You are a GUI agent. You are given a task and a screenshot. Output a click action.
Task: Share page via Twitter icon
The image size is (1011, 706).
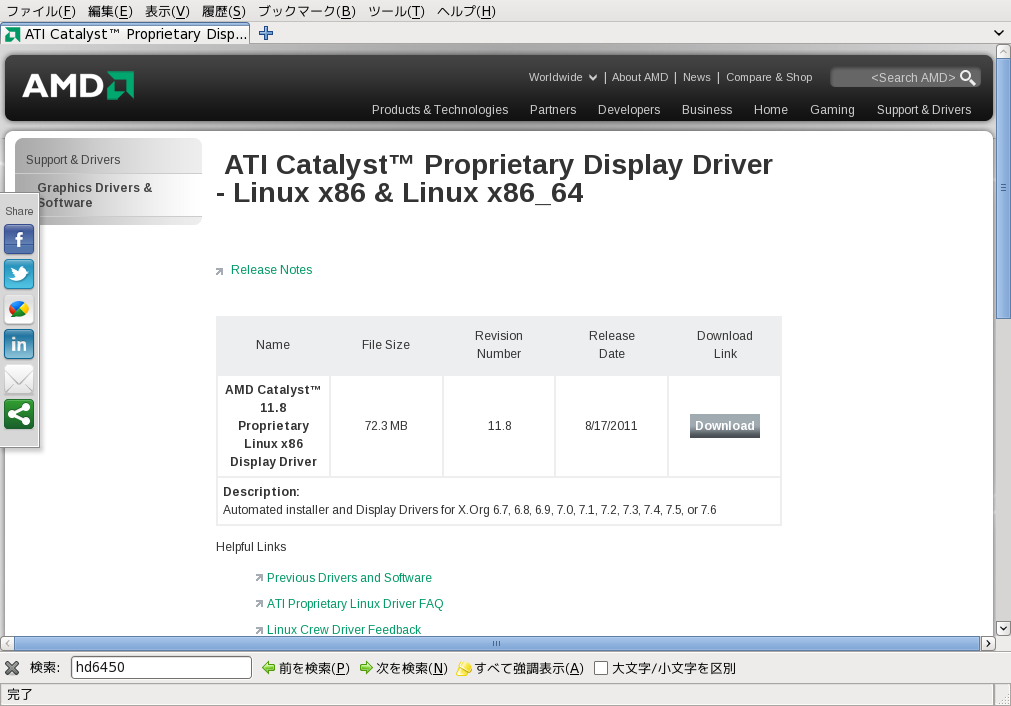(19, 274)
